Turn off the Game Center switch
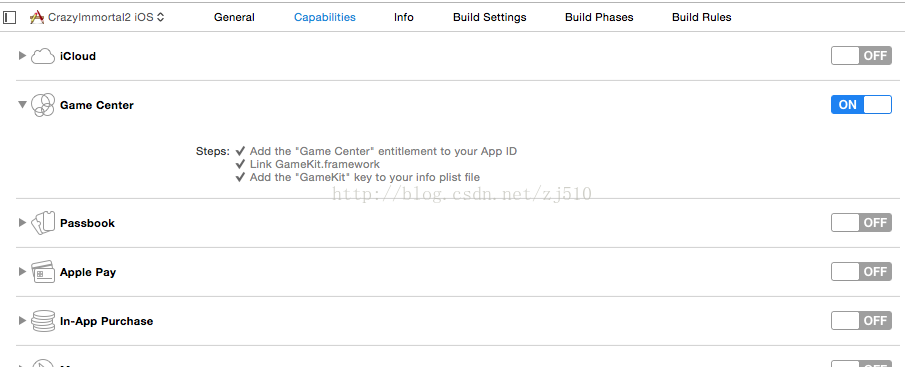This screenshot has width=905, height=367. 861,104
